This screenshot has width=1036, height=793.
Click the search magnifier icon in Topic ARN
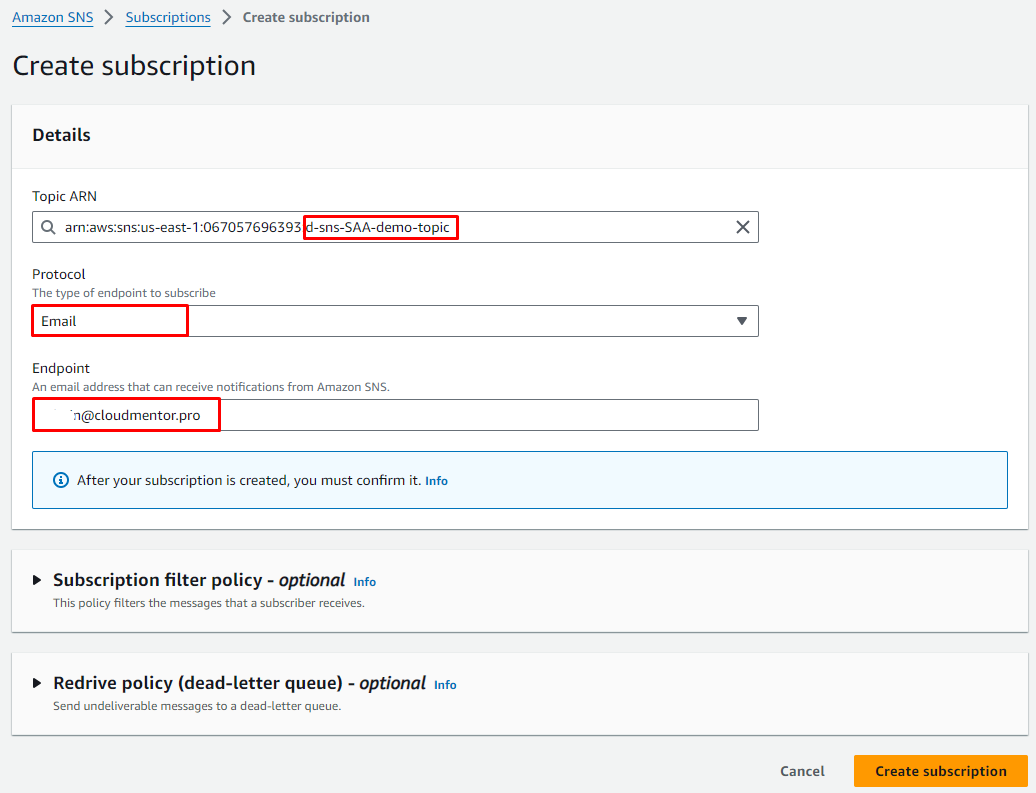tap(48, 227)
